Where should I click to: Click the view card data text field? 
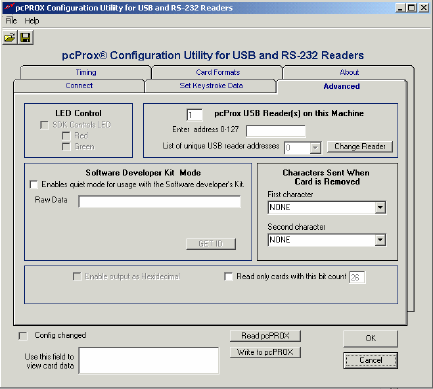pos(149,360)
